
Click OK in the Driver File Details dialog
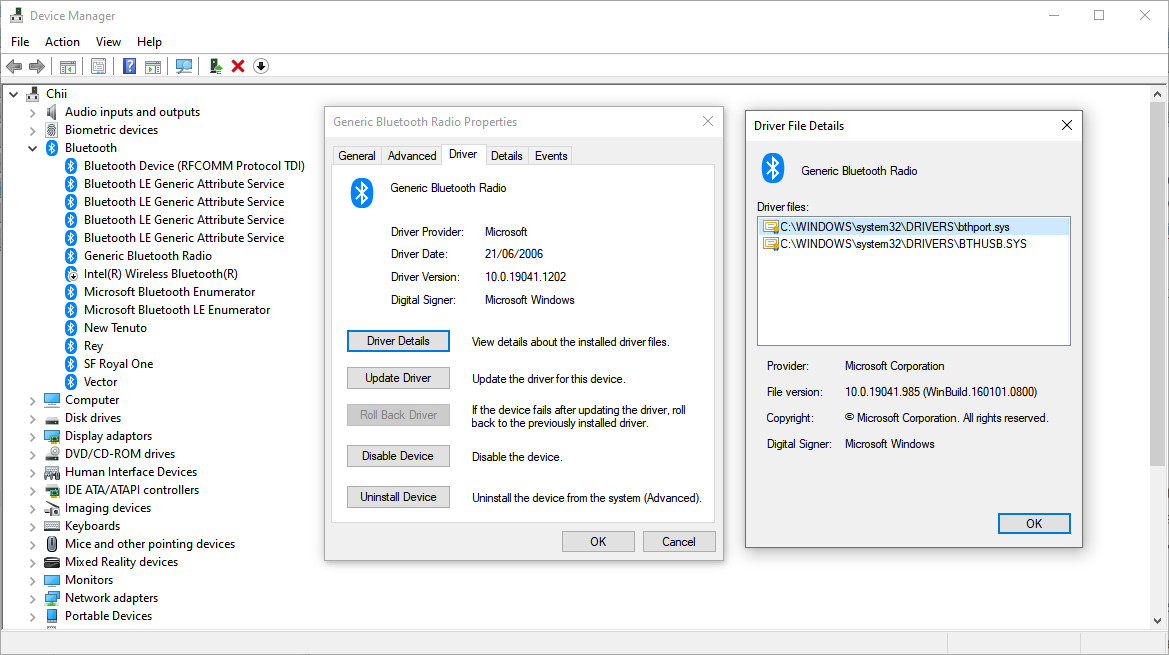[x=1034, y=523]
